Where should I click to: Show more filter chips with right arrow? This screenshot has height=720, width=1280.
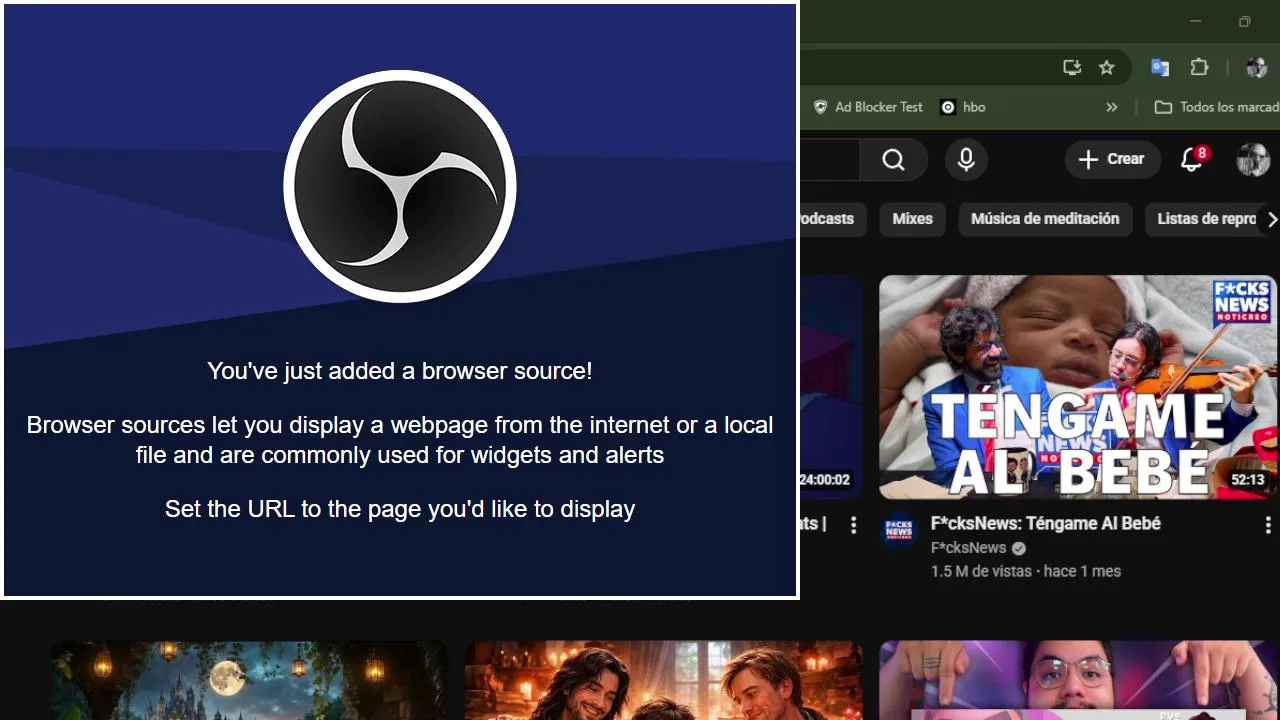[1271, 219]
